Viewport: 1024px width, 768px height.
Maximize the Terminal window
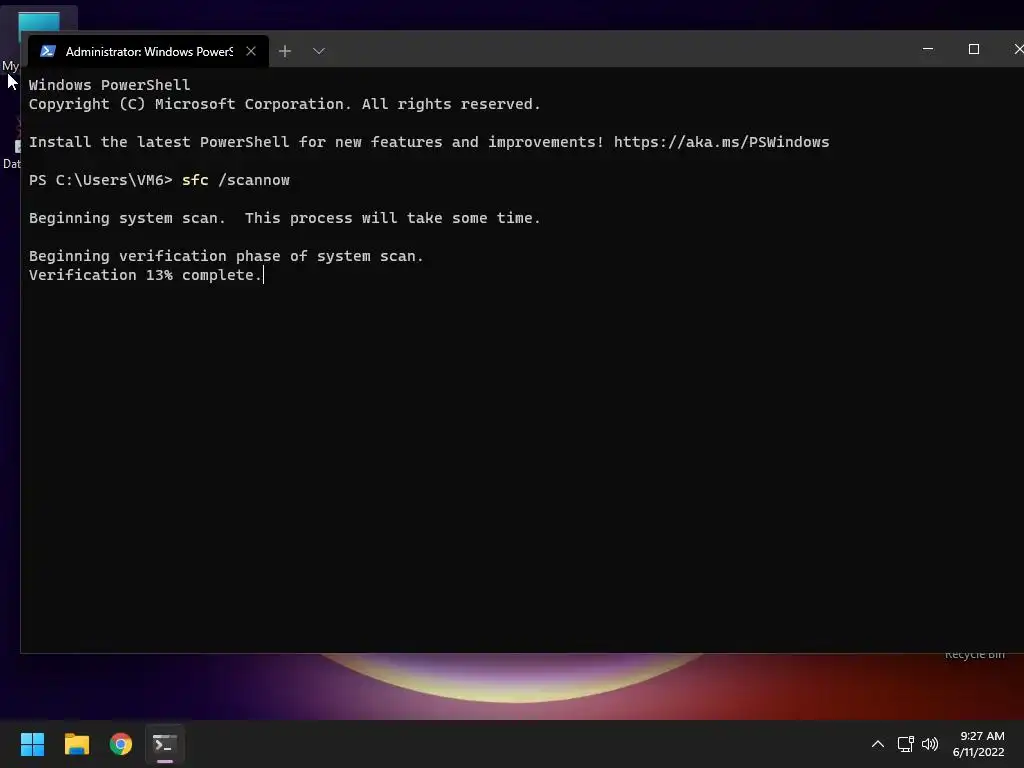click(x=974, y=49)
